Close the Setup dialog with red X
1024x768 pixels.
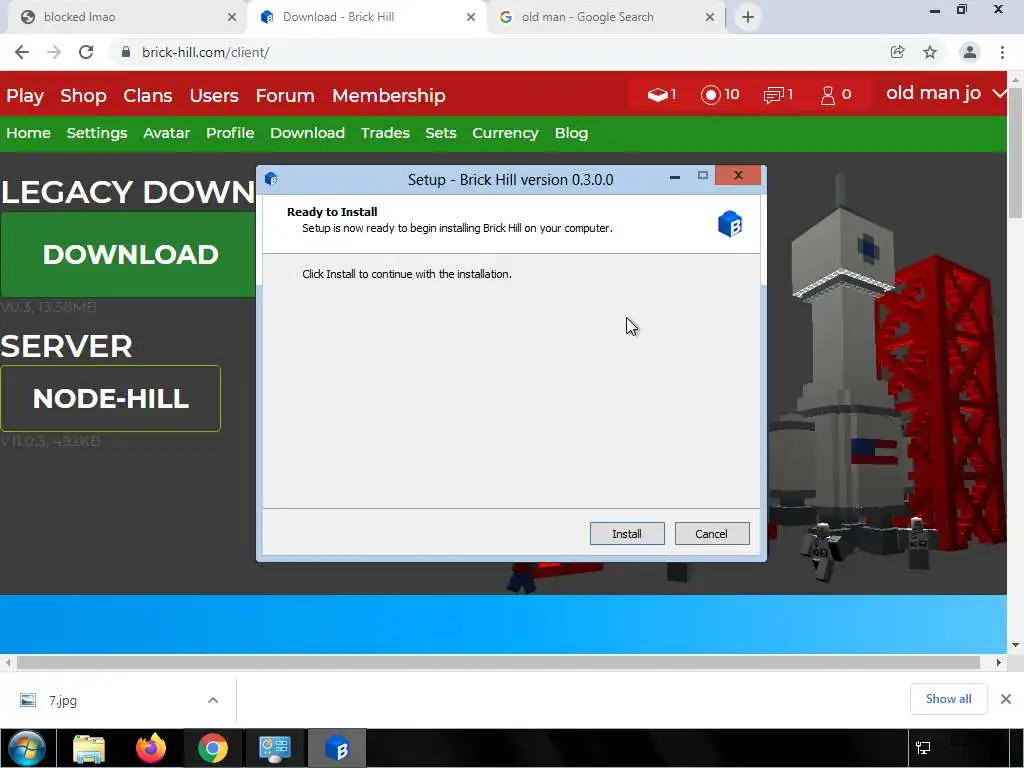738,175
